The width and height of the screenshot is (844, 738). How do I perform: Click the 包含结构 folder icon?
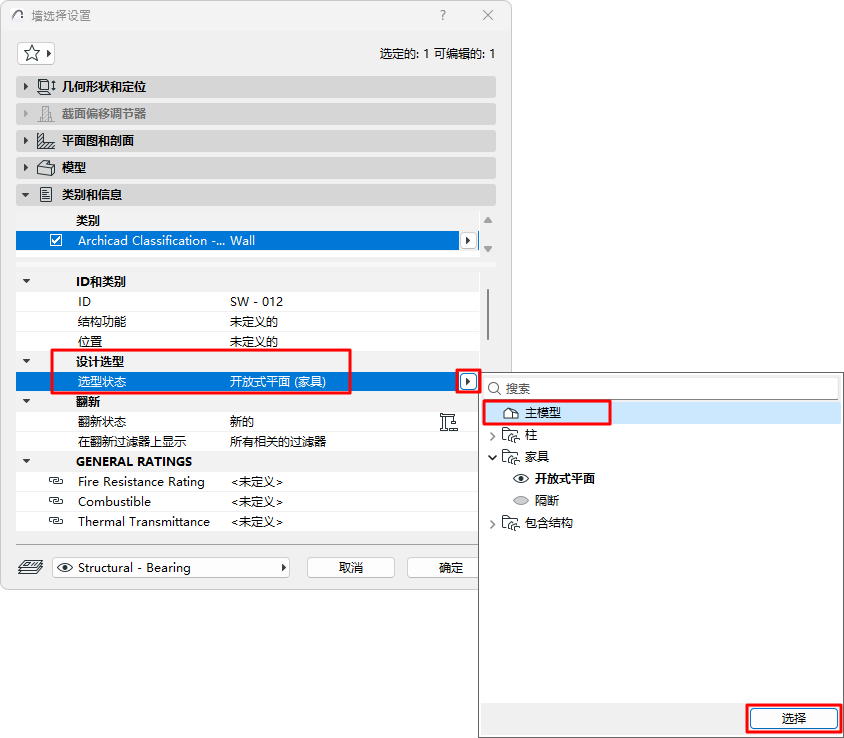510,523
